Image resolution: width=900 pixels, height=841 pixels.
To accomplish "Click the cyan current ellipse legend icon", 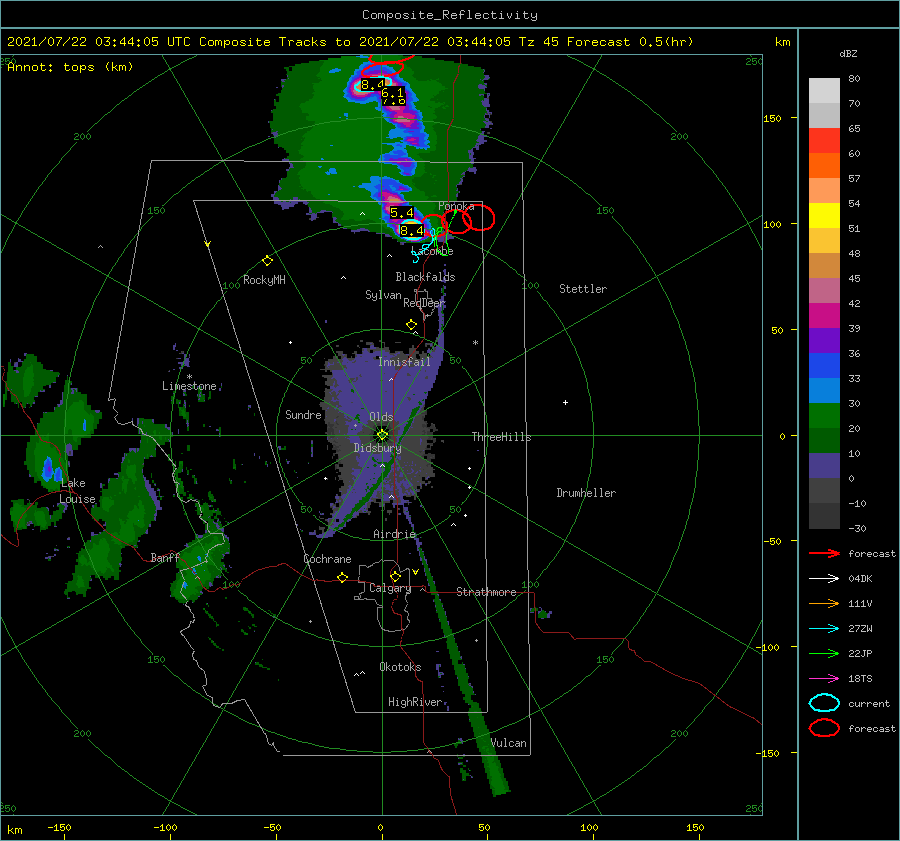I will point(824,703).
